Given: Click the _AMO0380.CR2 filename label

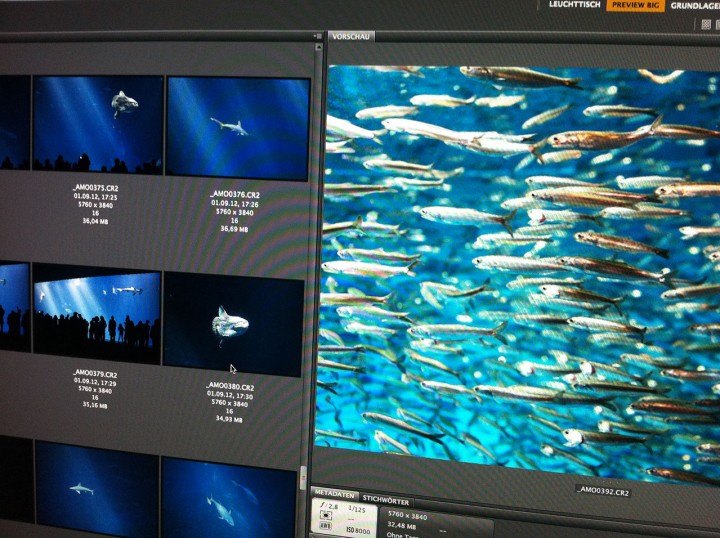Looking at the screenshot, I should (x=231, y=386).
